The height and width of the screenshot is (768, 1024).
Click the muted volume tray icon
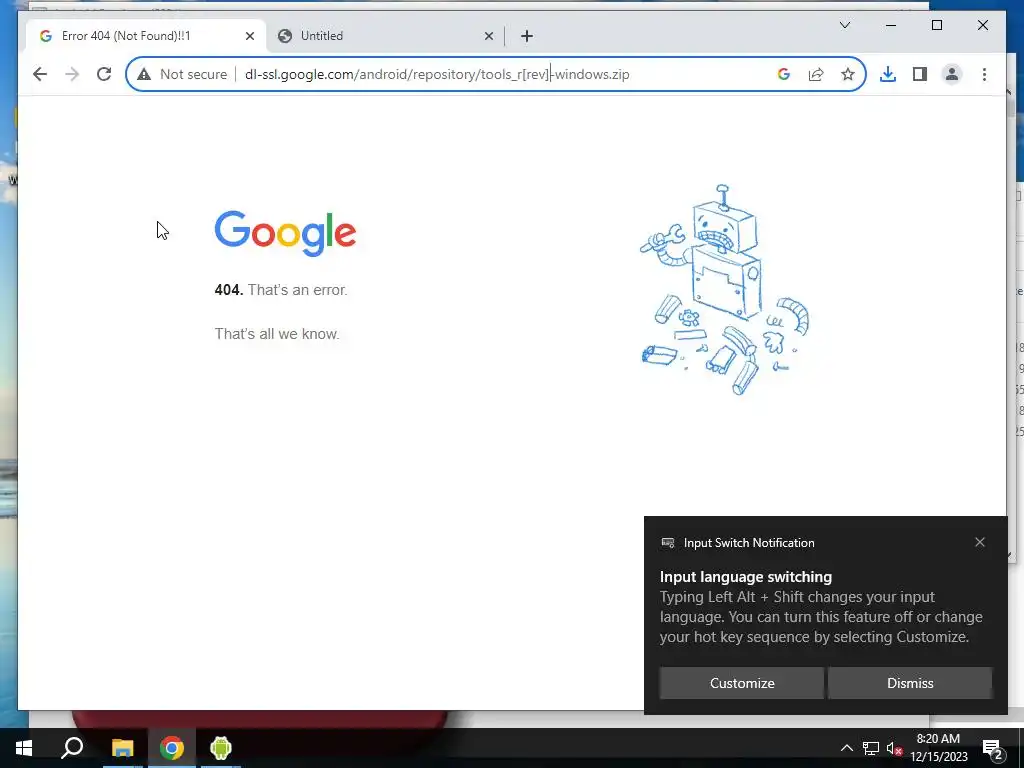(894, 748)
